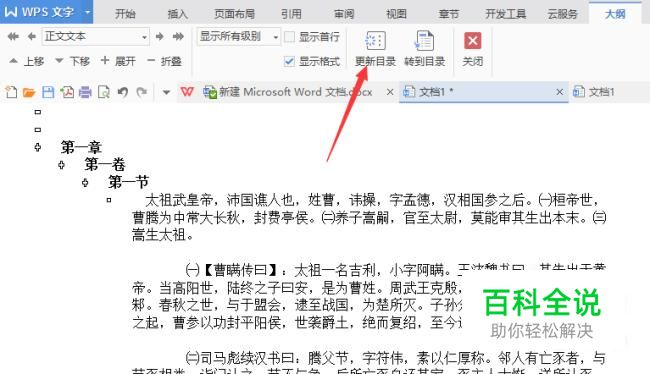Open the 开始 ribbon tab
650x374 pixels.
point(125,14)
